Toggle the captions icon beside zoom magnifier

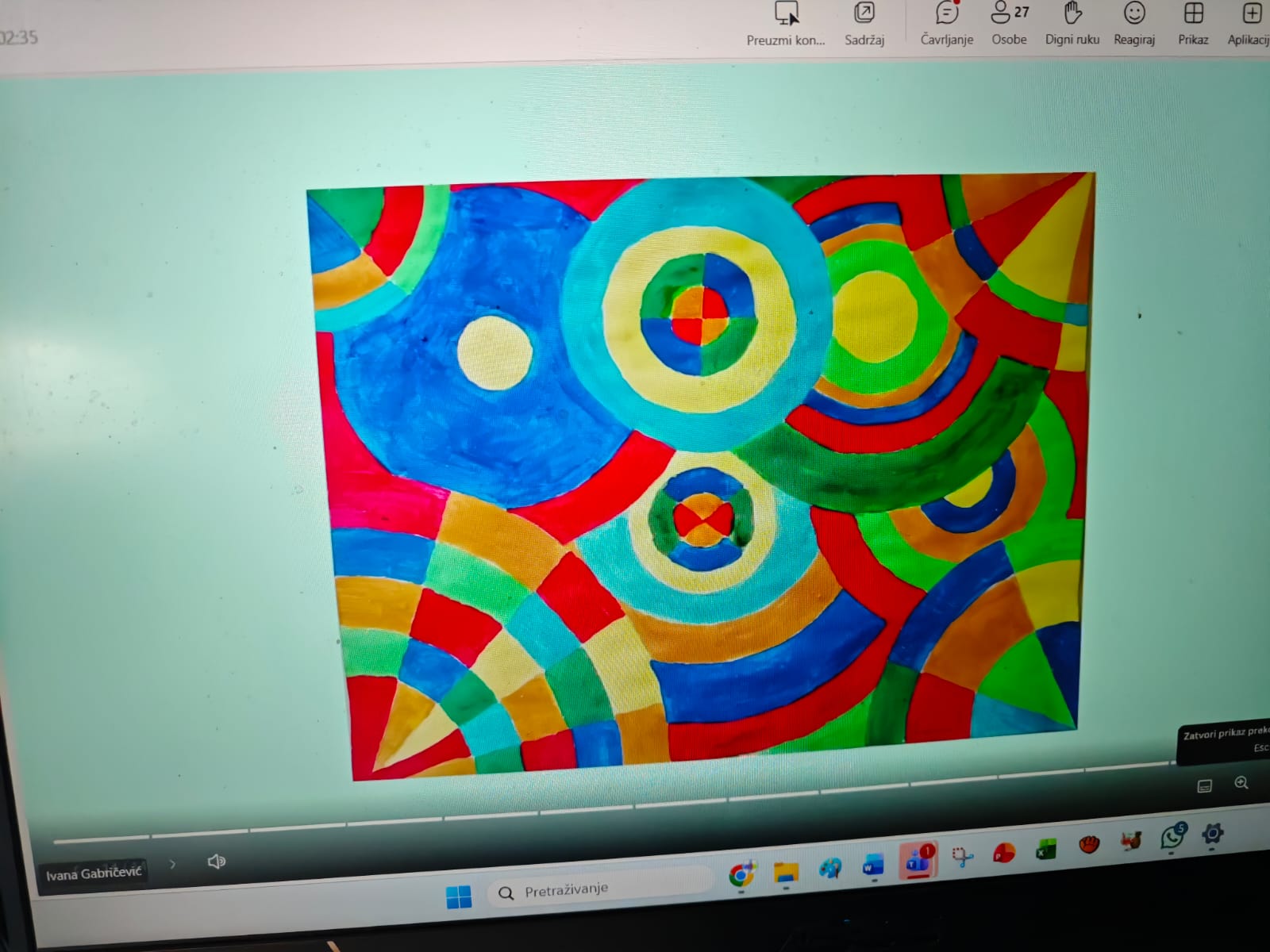[1204, 786]
